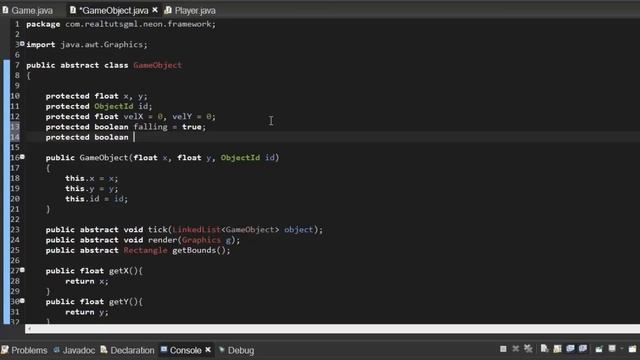Terminate the running program in Console
The image size is (640, 360).
pos(503,349)
